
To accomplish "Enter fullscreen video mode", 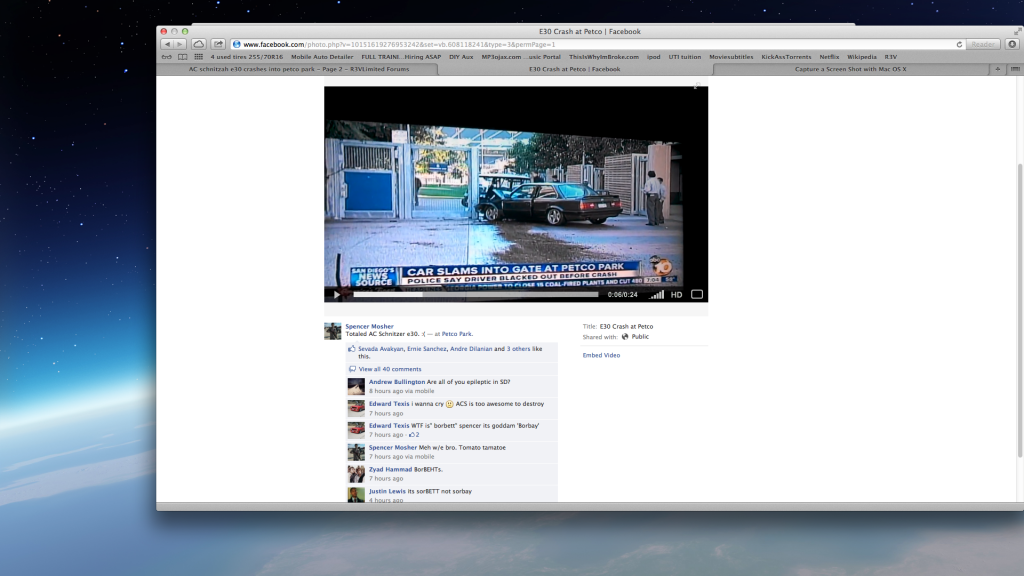I will click(697, 295).
